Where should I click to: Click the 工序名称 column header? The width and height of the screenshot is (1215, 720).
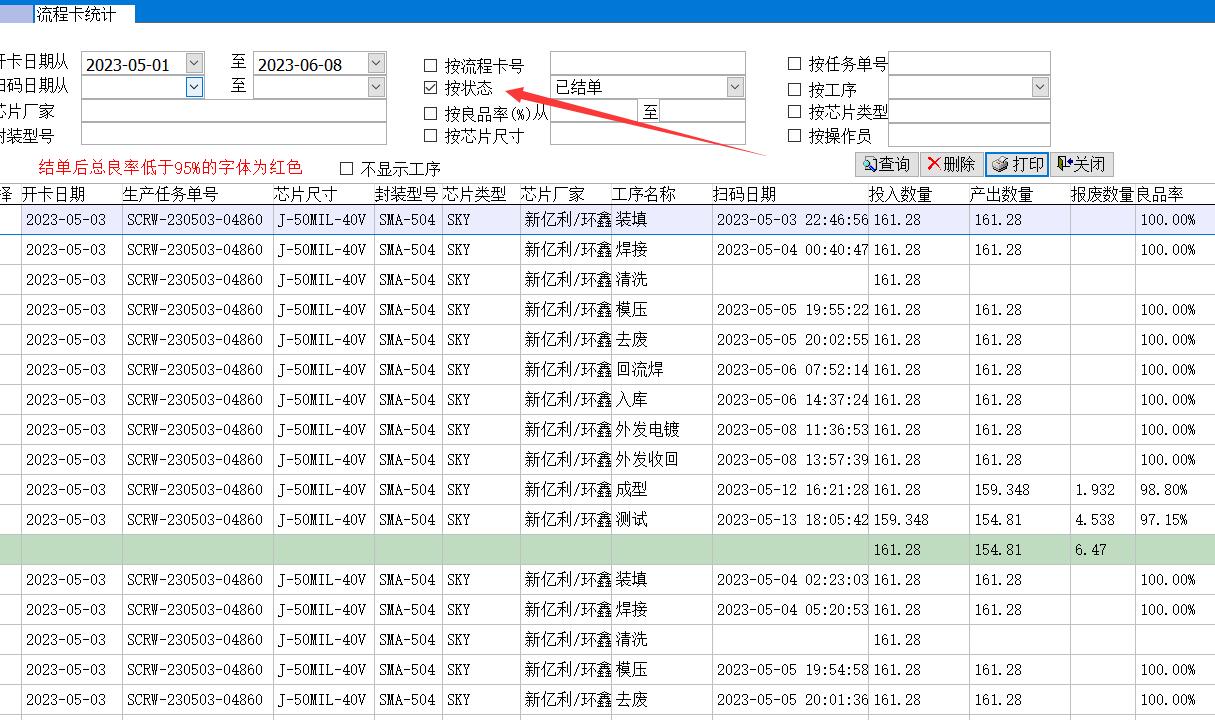(x=643, y=194)
